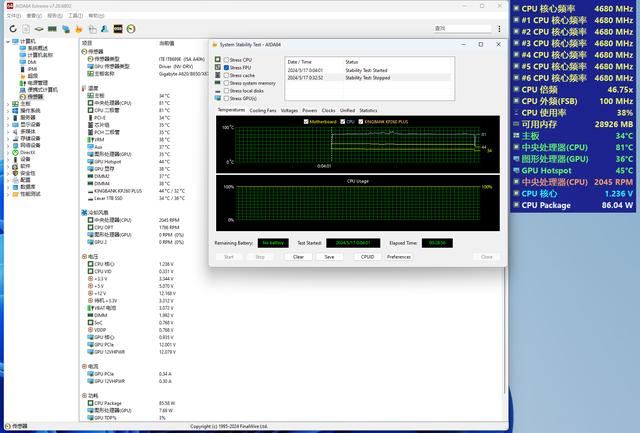The image size is (640, 433).
Task: Enable the Stress cache checkbox
Action: 226,75
